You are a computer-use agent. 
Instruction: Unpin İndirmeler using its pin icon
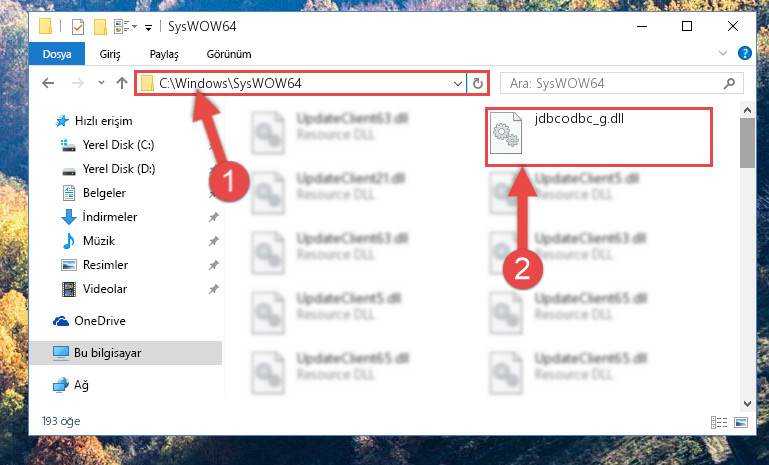coord(213,217)
